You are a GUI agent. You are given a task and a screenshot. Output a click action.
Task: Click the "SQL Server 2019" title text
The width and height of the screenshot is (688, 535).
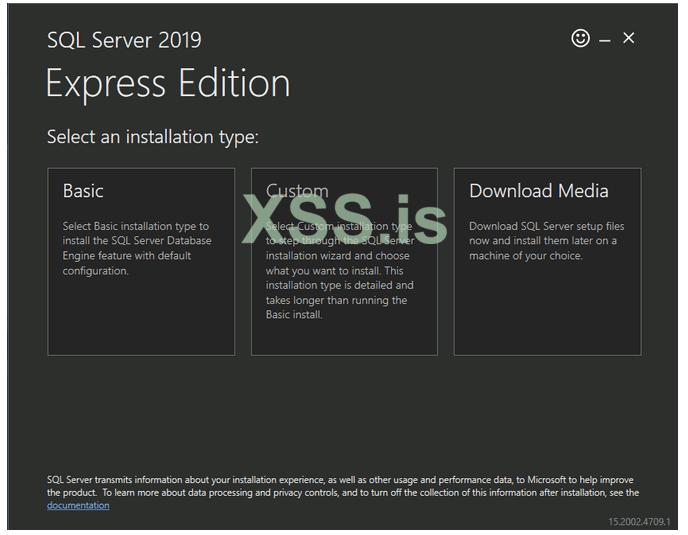(x=124, y=40)
